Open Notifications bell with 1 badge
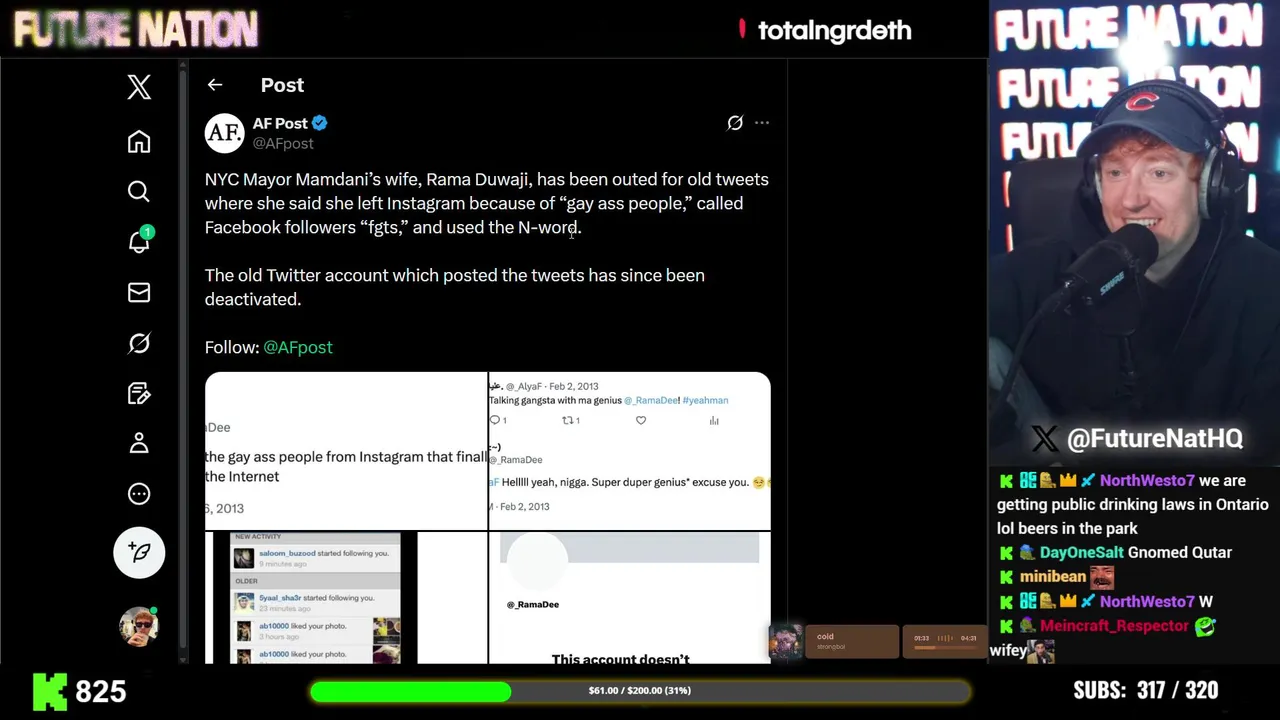 coord(139,241)
